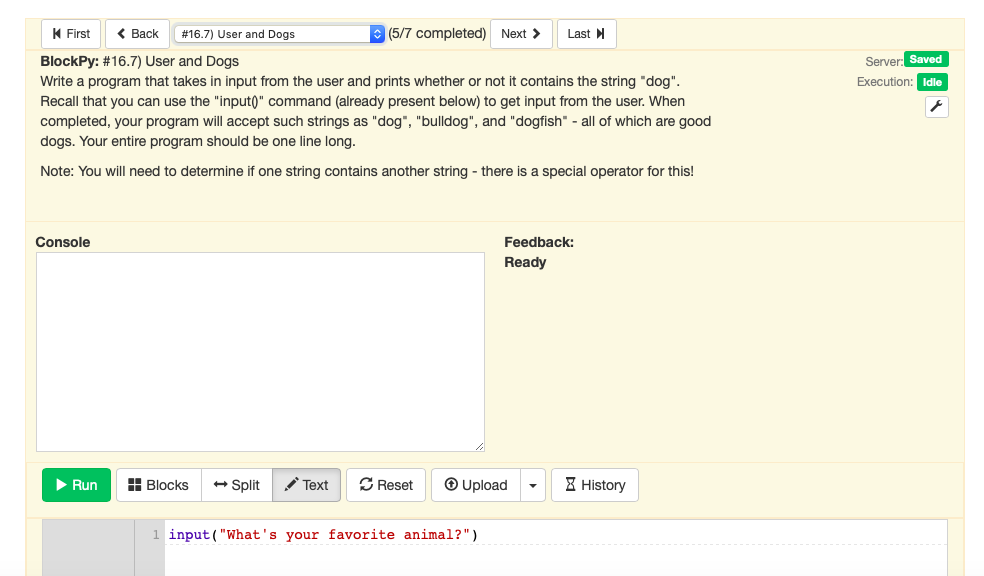Click inside the Console output area
The height and width of the screenshot is (576, 984).
(260, 351)
